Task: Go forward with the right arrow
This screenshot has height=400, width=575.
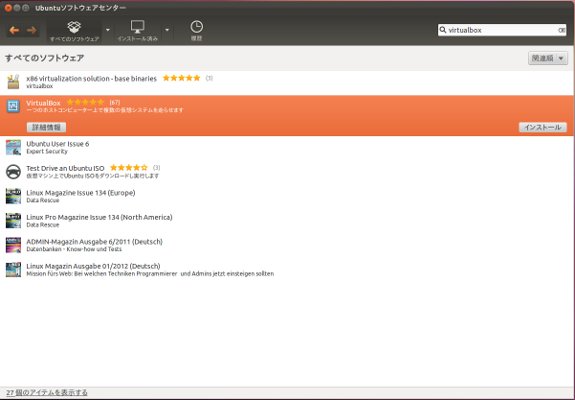Action: click(x=32, y=30)
